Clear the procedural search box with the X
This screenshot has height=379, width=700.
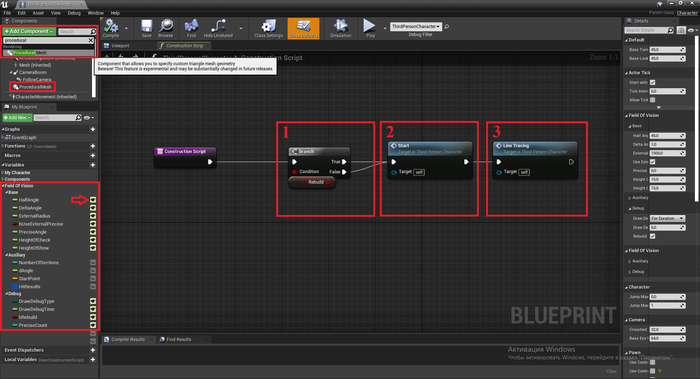pyautogui.click(x=91, y=40)
